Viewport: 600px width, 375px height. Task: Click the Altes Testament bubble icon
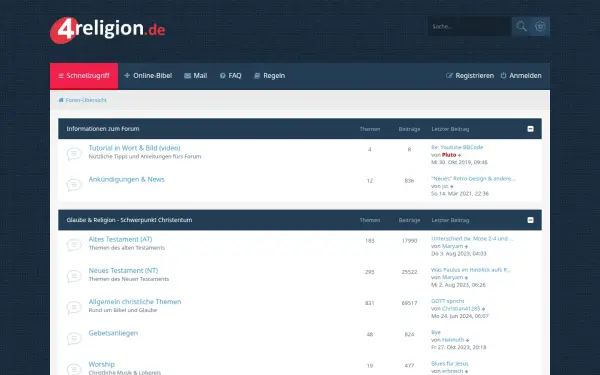pos(74,245)
